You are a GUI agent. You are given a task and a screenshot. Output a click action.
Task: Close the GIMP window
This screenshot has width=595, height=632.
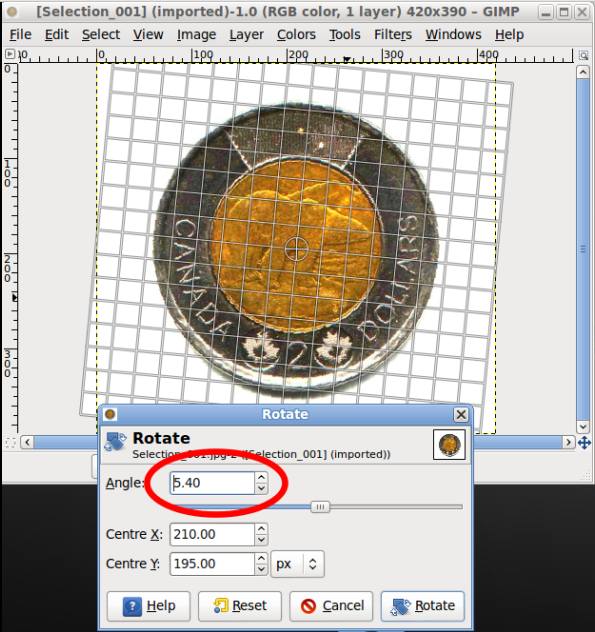(582, 12)
